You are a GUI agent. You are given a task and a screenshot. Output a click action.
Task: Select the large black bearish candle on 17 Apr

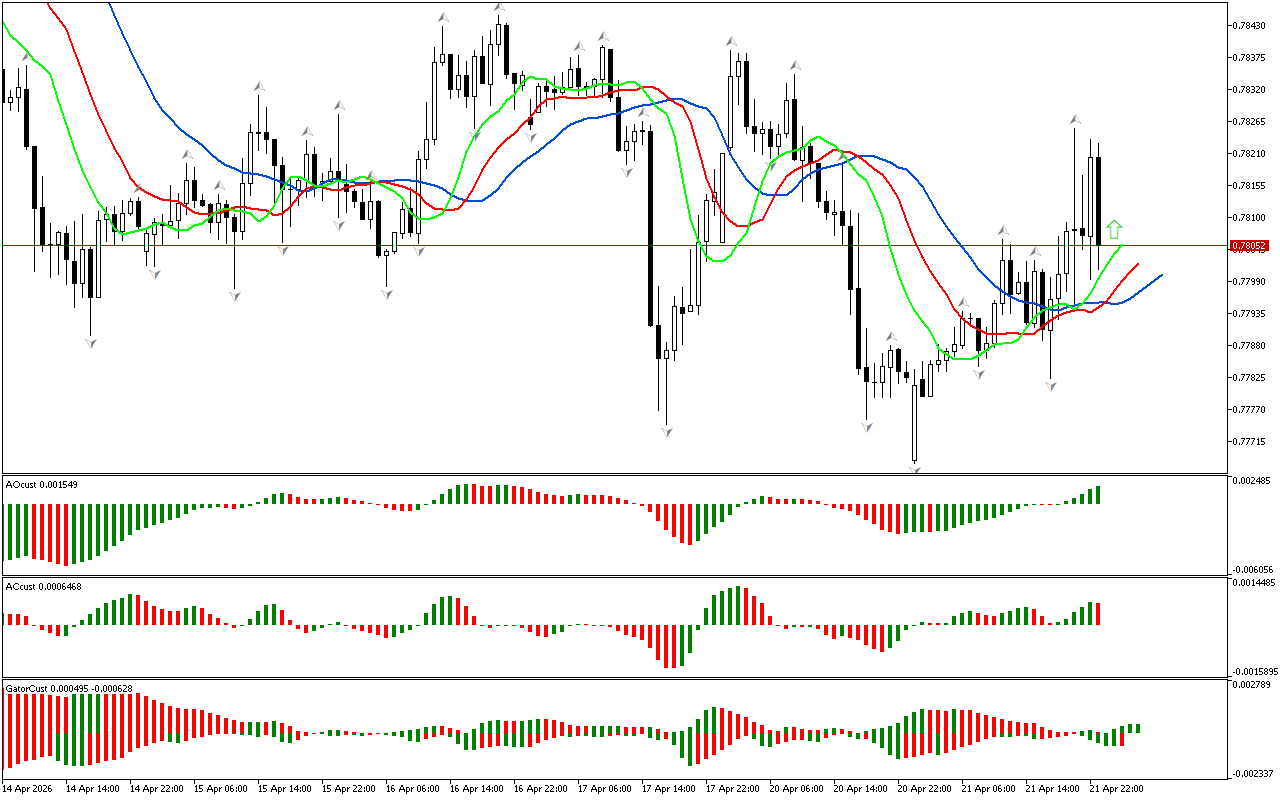pyautogui.click(x=650, y=228)
